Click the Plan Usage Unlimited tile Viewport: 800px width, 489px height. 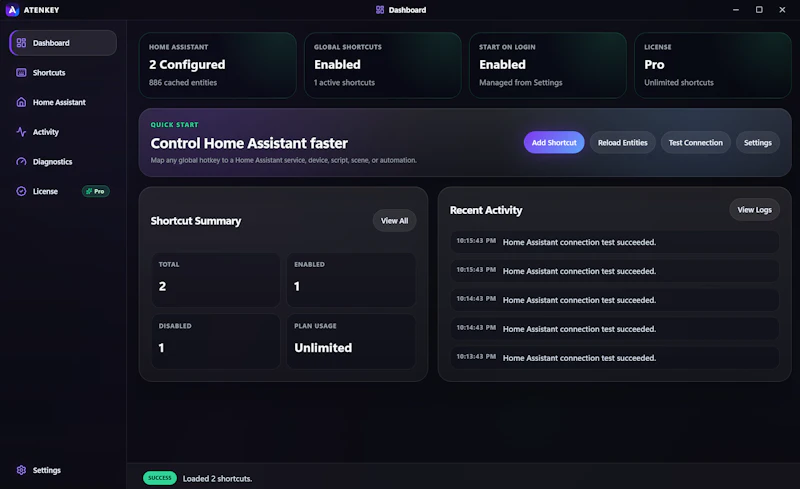coord(351,341)
